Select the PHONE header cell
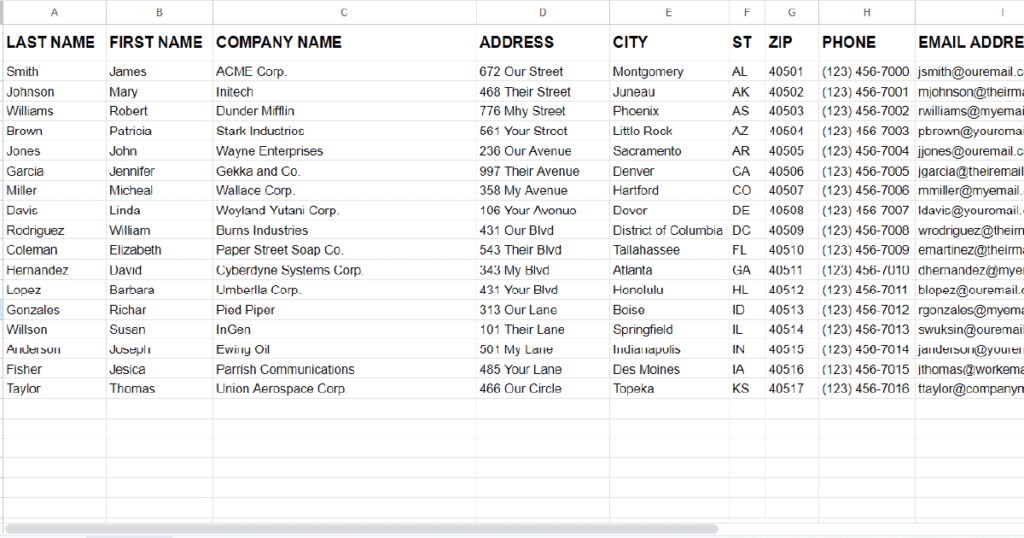 (867, 42)
